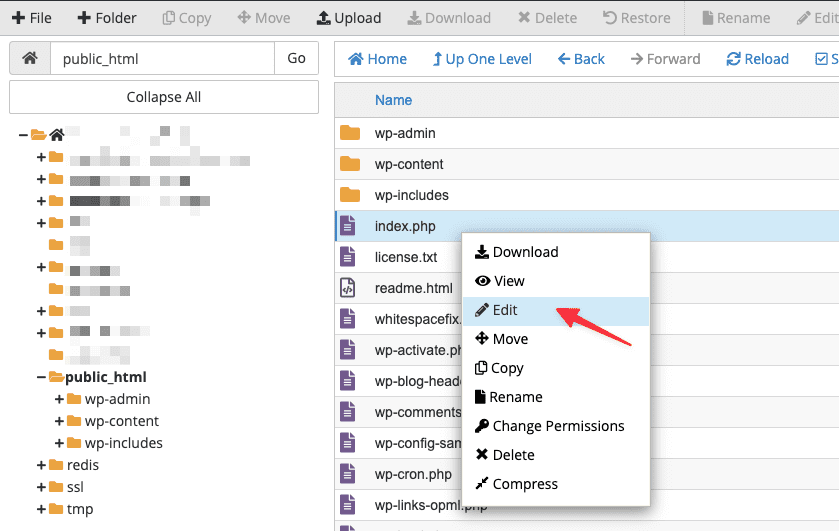The image size is (839, 531).
Task: Expand the wp-content tree node
Action: (x=61, y=421)
